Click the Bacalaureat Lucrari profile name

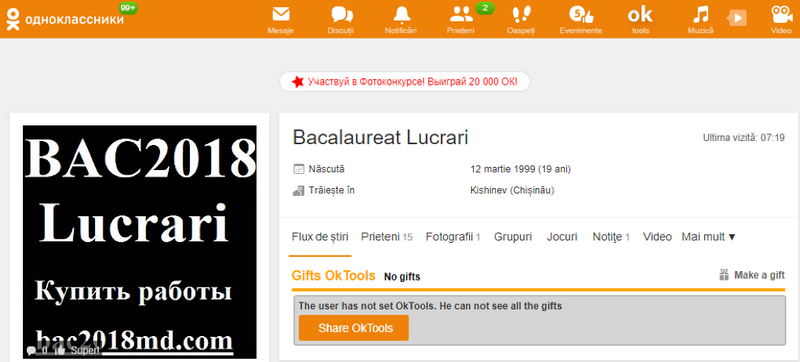(x=381, y=138)
